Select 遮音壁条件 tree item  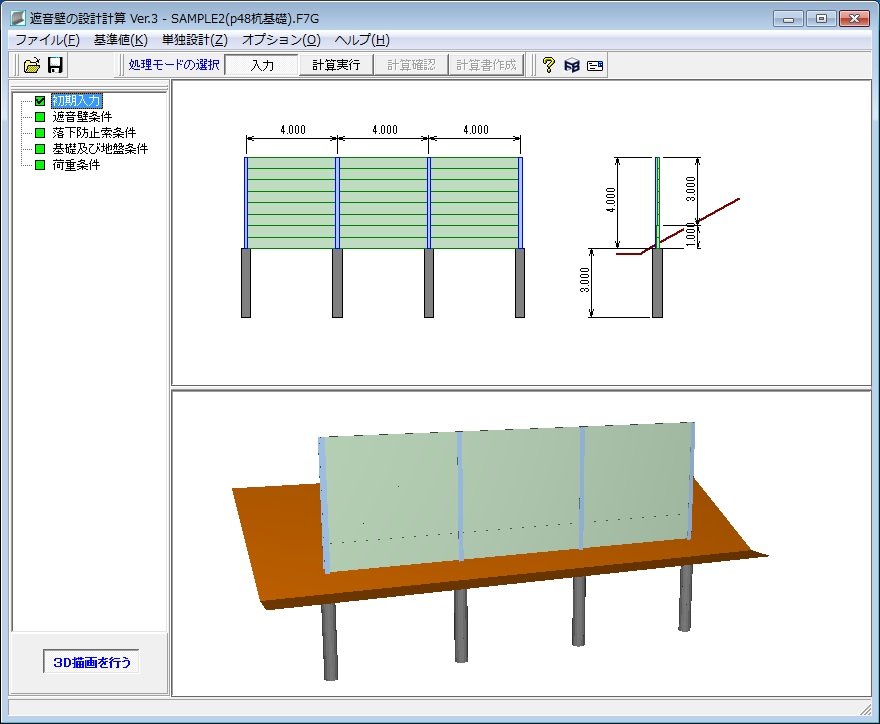(82, 117)
